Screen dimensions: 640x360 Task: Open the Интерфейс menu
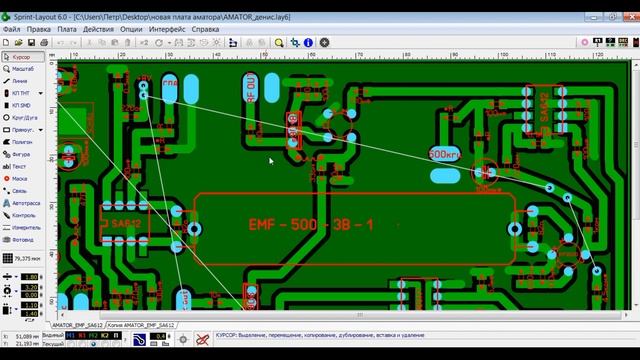[x=167, y=29]
